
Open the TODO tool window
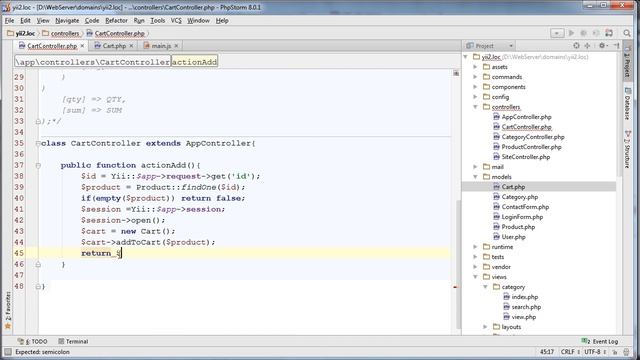(33, 341)
